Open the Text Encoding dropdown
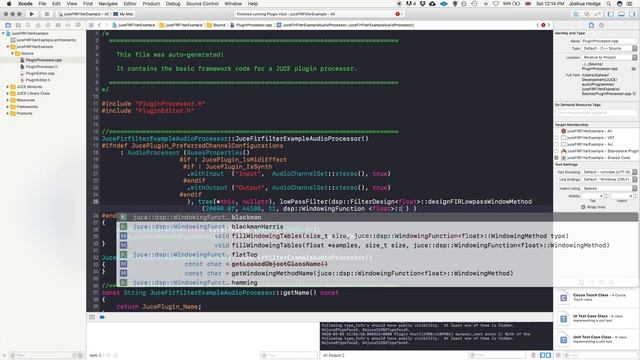The height and width of the screenshot is (360, 640). (x=609, y=172)
